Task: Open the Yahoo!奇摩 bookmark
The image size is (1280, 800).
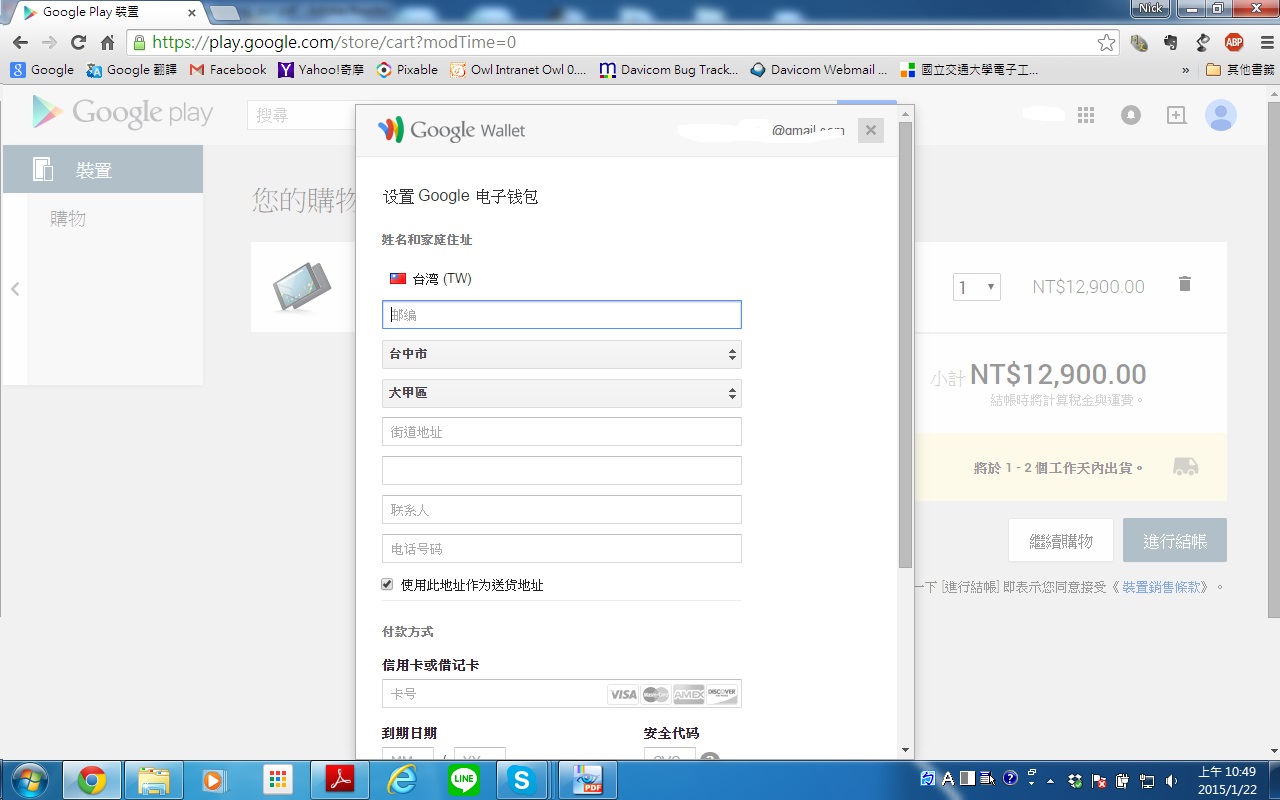Action: tap(321, 70)
